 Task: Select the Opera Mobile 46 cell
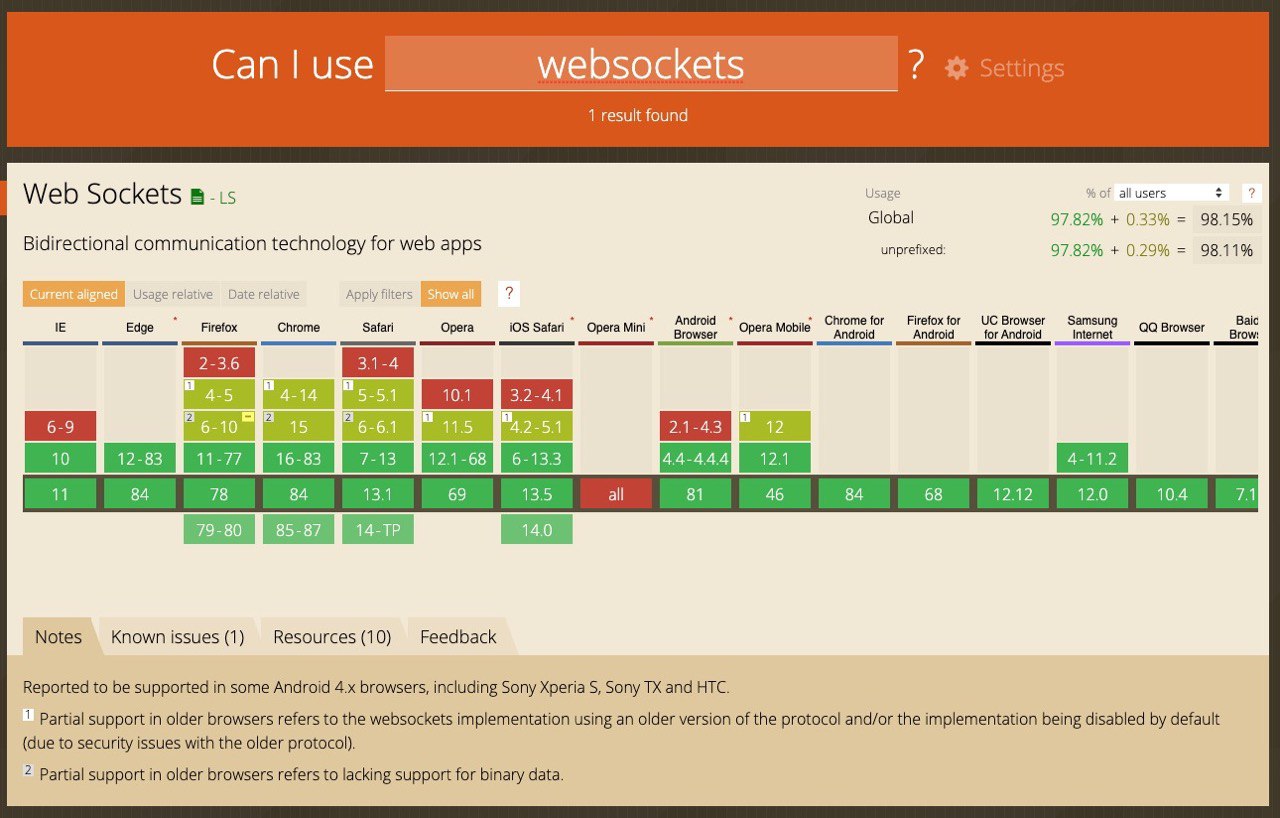[x=775, y=494]
